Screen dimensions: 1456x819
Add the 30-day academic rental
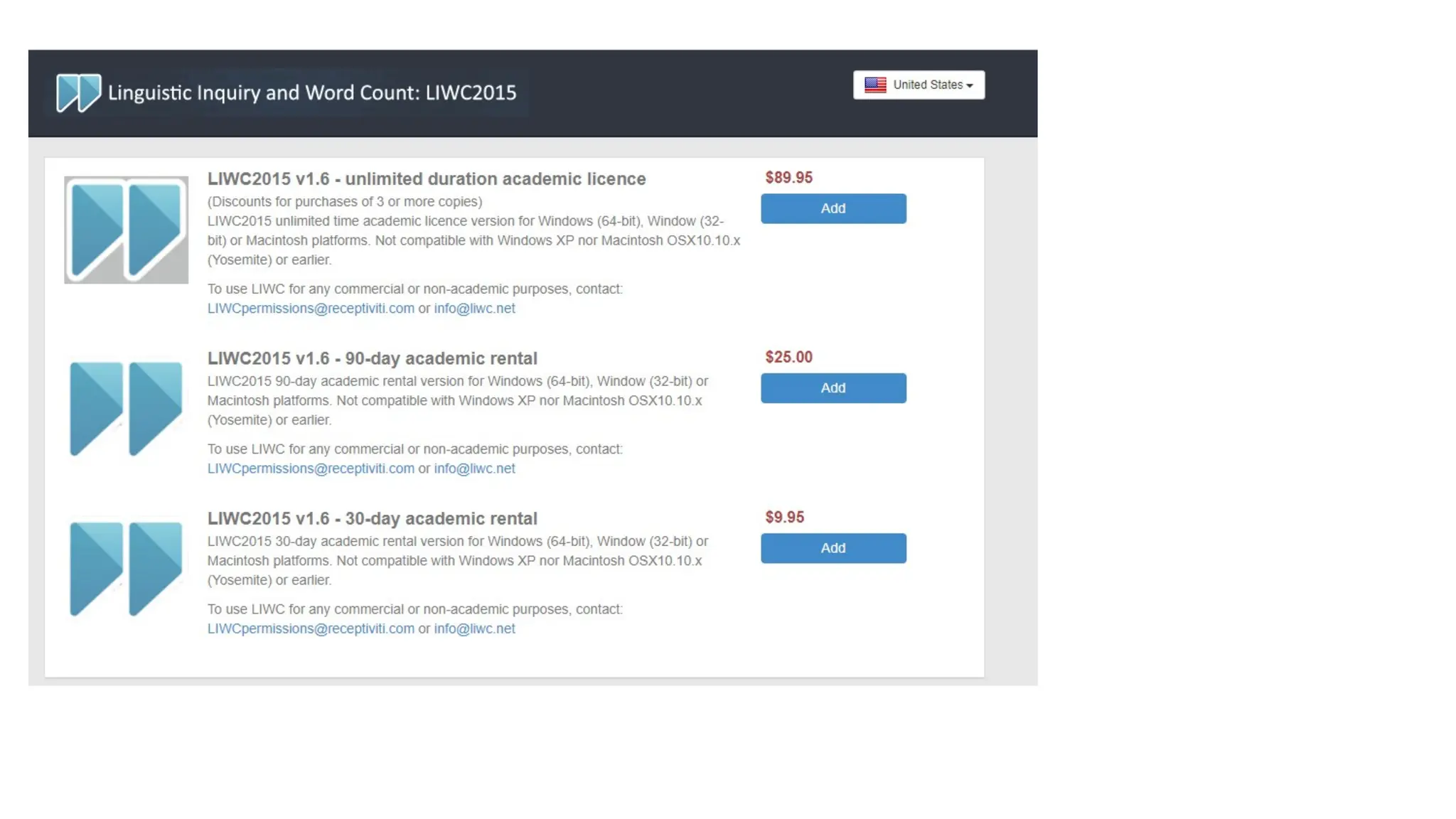[833, 548]
